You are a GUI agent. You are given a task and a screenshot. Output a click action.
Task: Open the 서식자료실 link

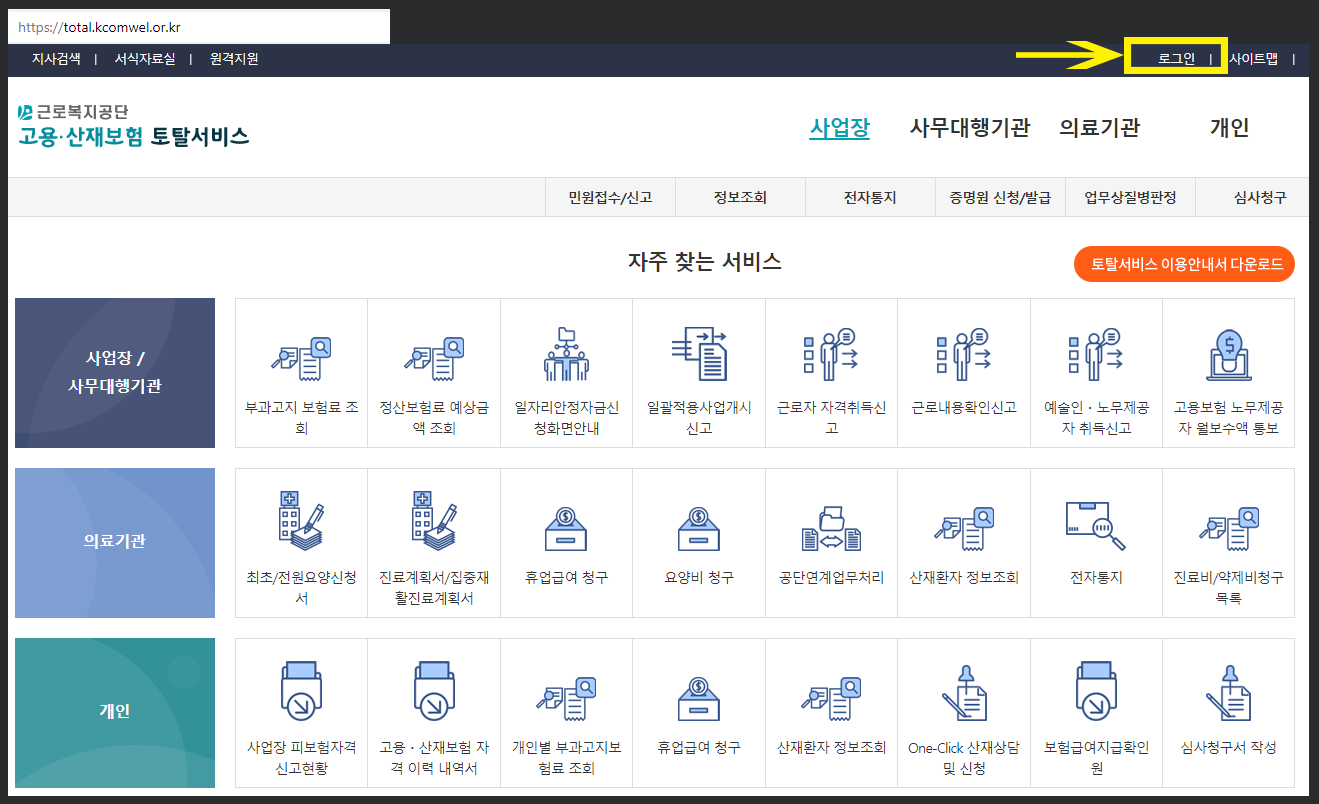[x=145, y=59]
